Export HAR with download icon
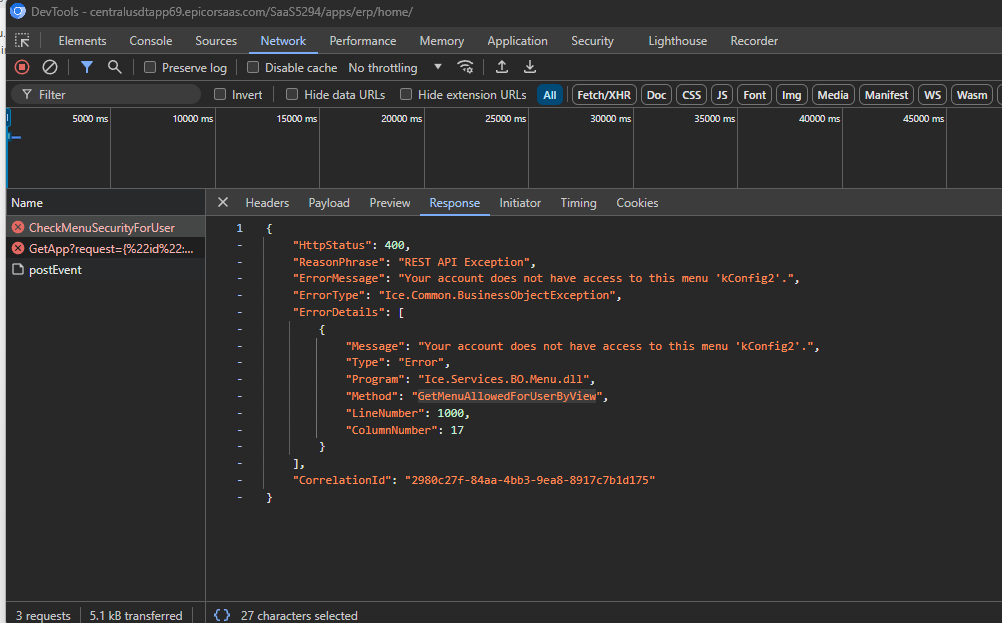Screen dimensions: 1002x623 [x=530, y=67]
